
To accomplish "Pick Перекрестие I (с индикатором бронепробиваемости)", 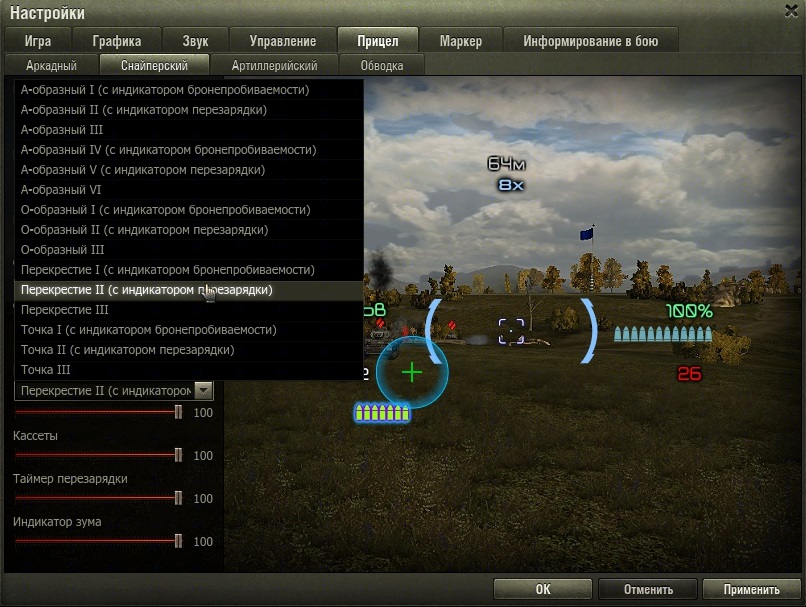I will tap(189, 270).
